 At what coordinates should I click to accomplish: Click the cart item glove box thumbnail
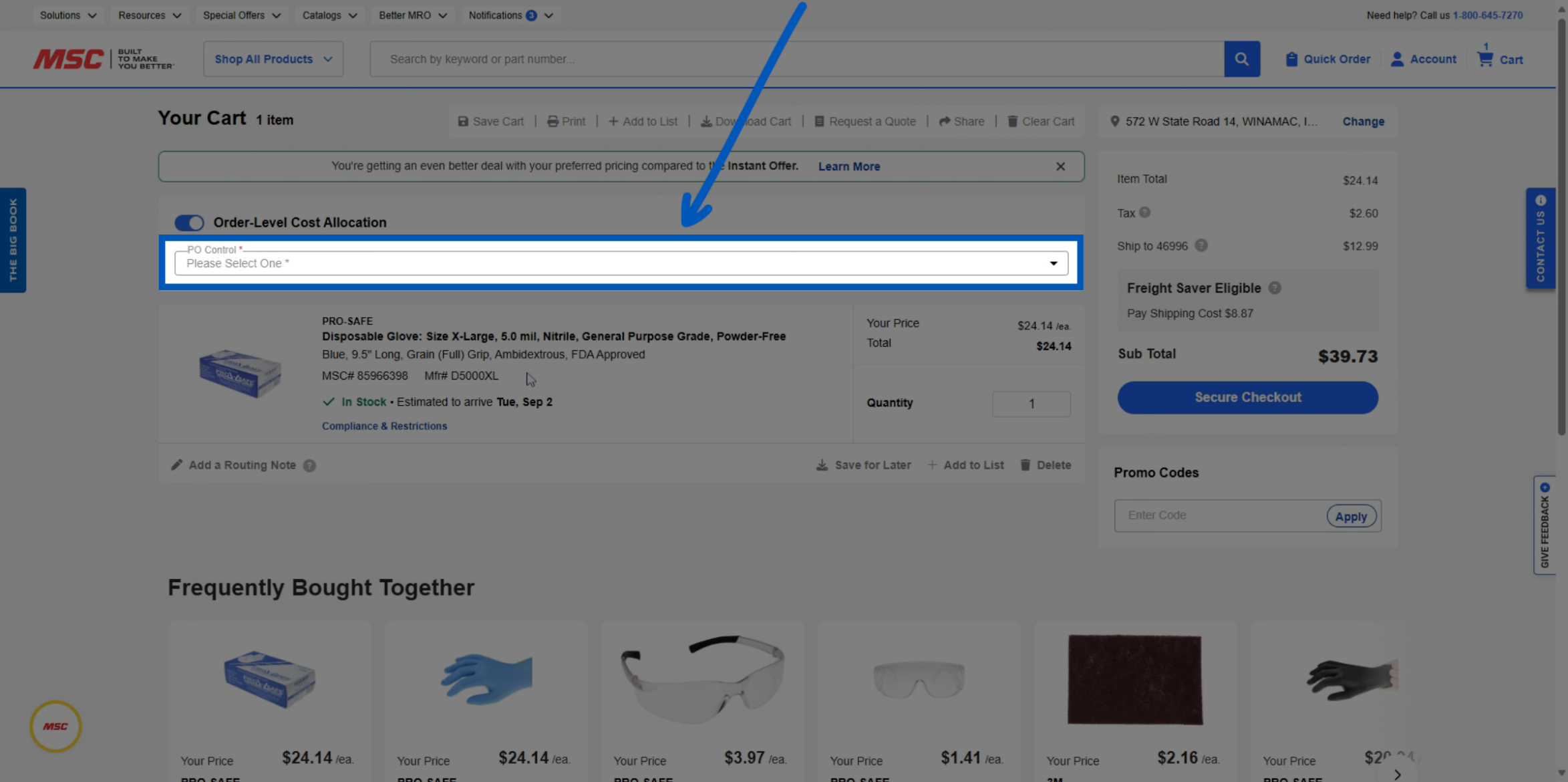(x=240, y=372)
